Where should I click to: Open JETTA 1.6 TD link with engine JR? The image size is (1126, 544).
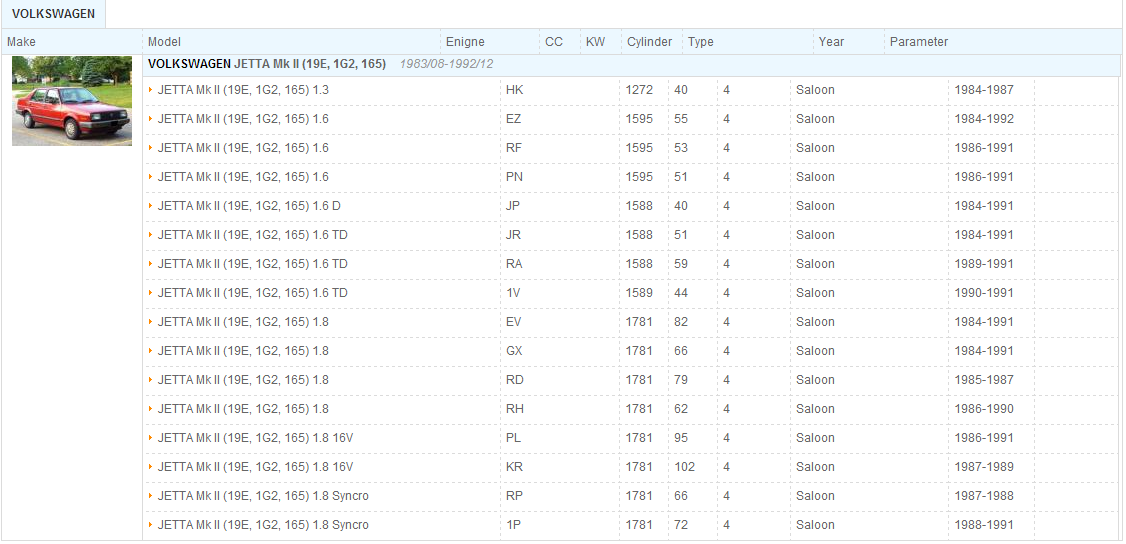pos(253,235)
